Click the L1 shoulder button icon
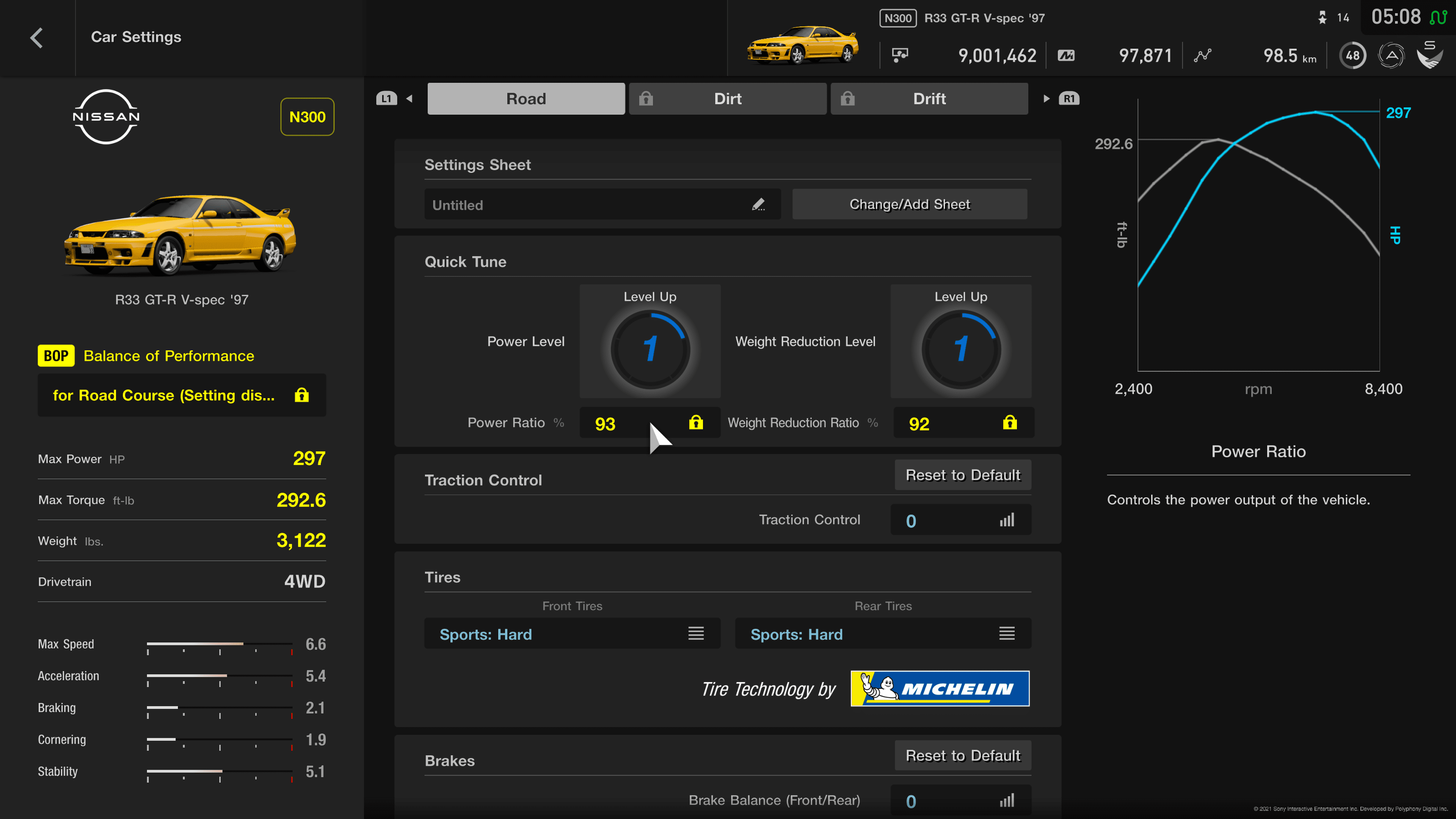Viewport: 1456px width, 819px height. click(x=387, y=98)
